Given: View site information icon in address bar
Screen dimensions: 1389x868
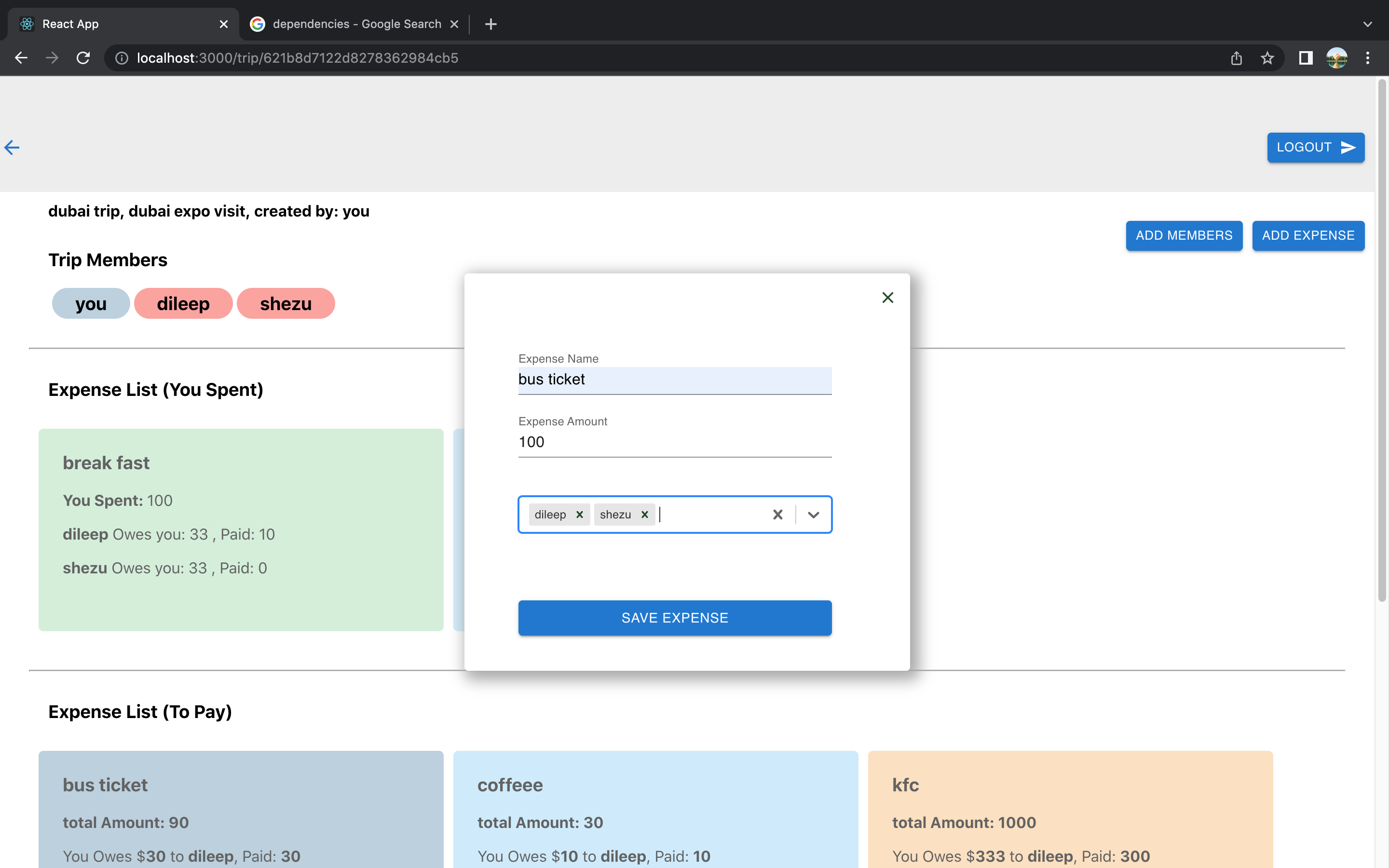Looking at the screenshot, I should (122, 58).
